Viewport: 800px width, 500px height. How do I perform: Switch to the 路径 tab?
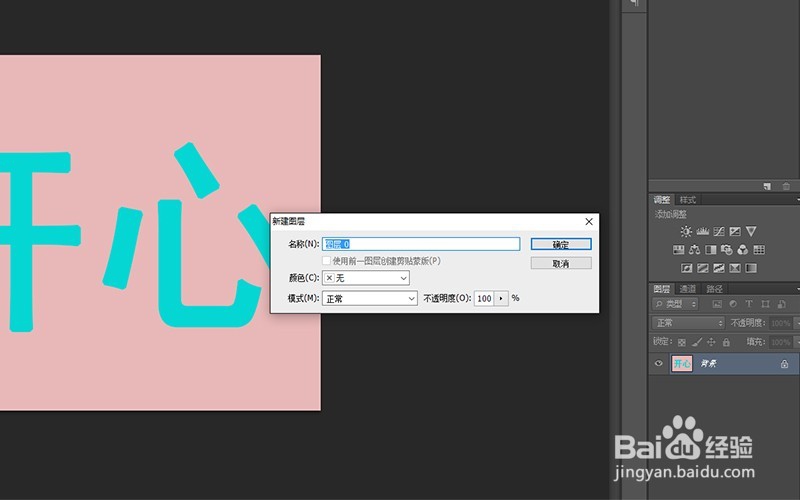coord(714,289)
